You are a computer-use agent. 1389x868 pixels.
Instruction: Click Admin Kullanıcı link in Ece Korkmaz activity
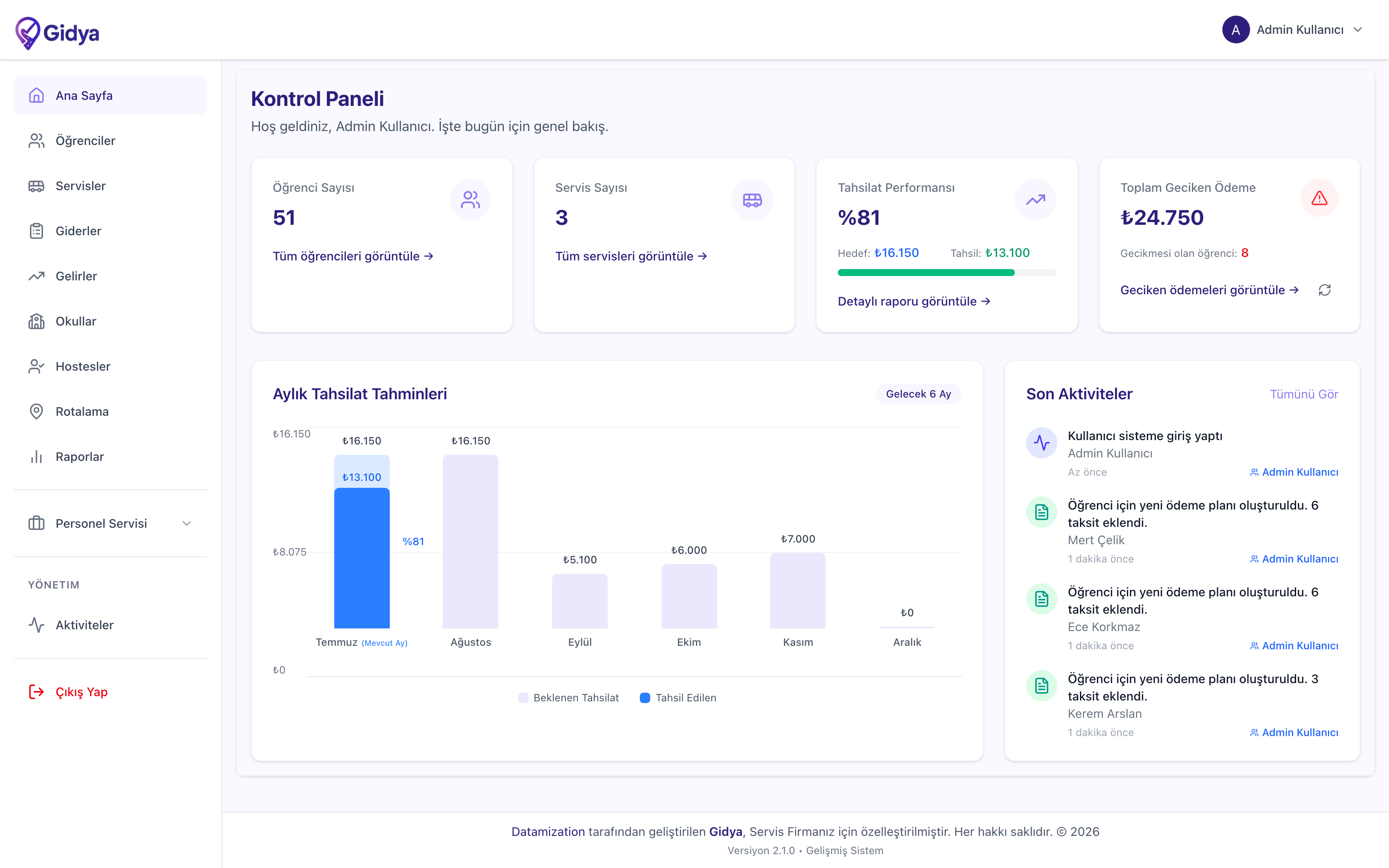coord(1294,645)
